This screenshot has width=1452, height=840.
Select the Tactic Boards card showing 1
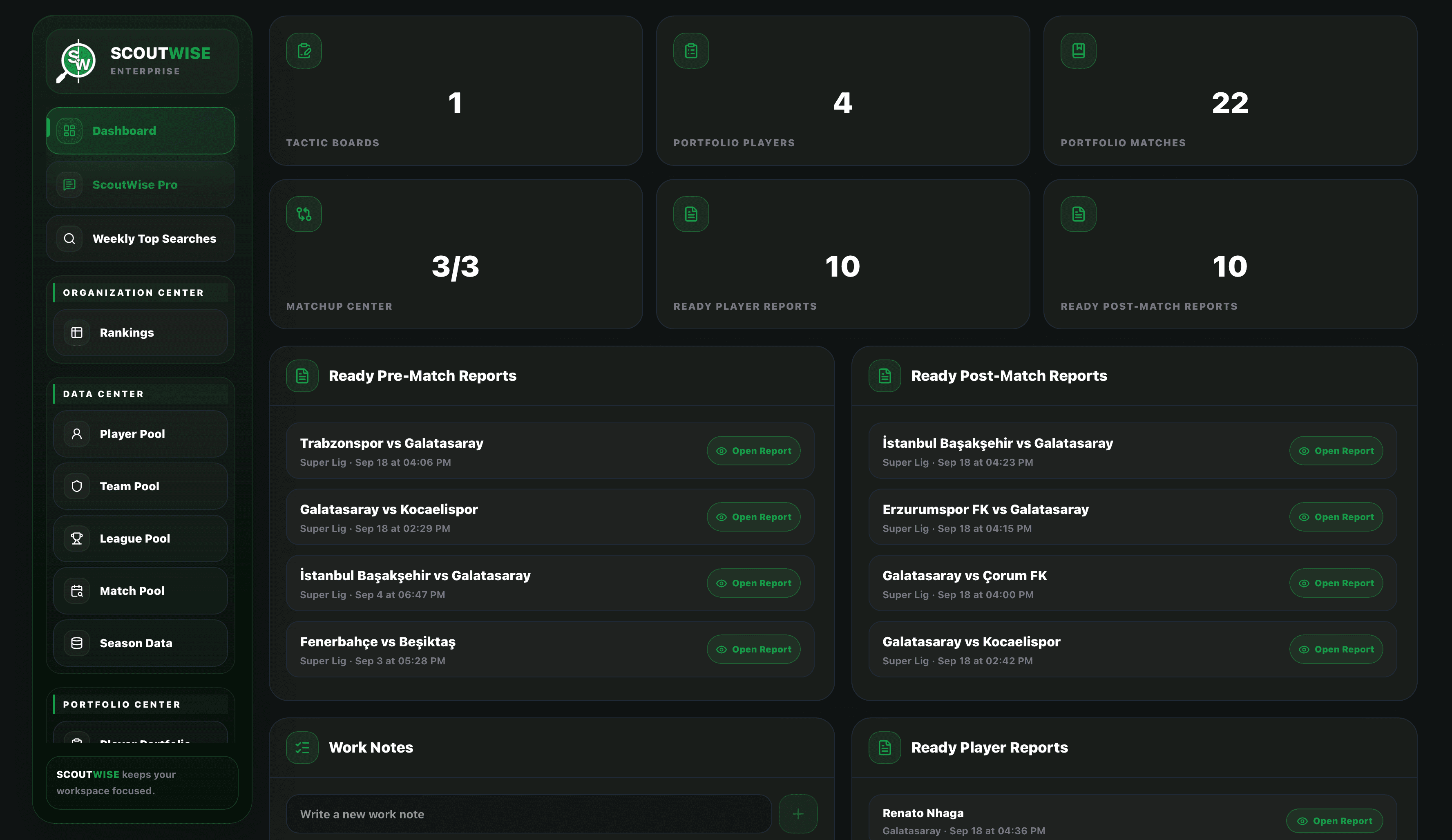coord(456,90)
